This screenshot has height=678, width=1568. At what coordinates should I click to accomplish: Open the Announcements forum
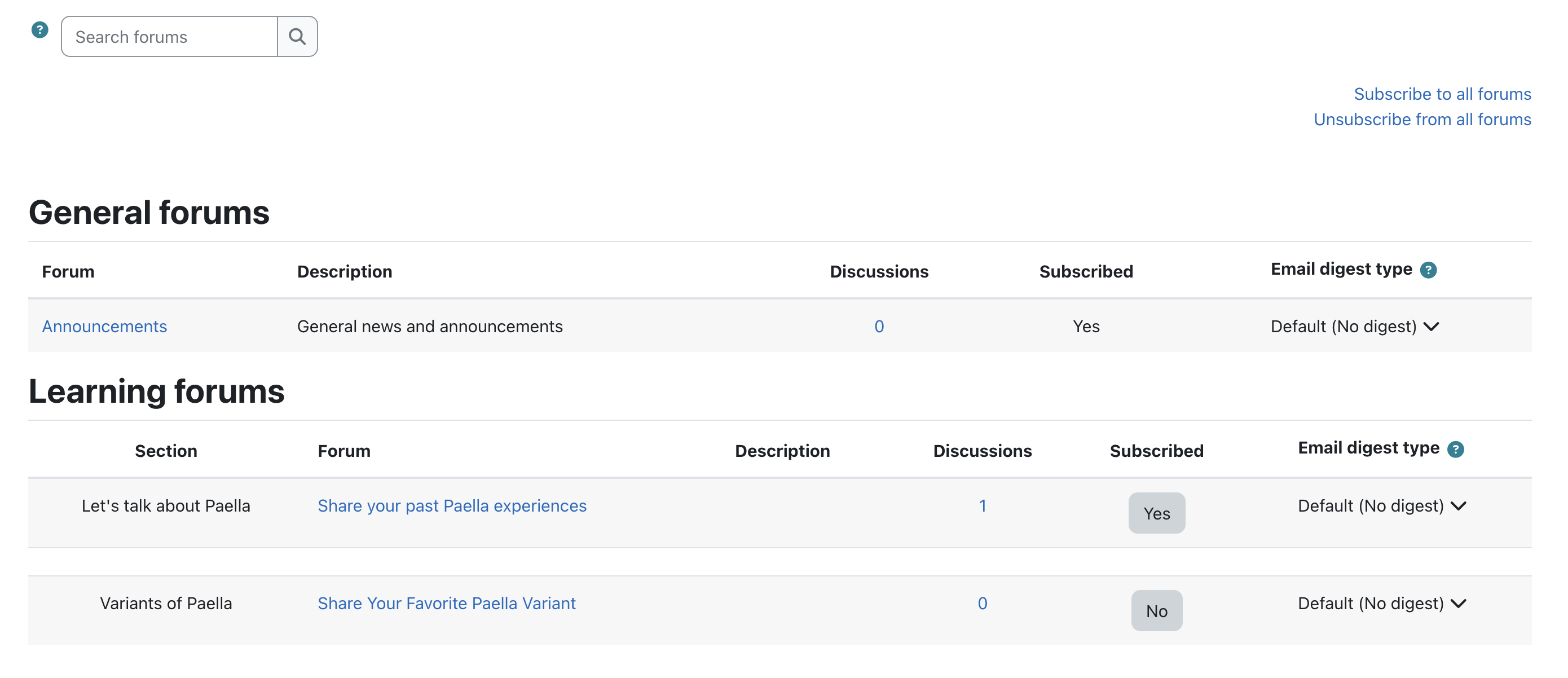point(104,326)
